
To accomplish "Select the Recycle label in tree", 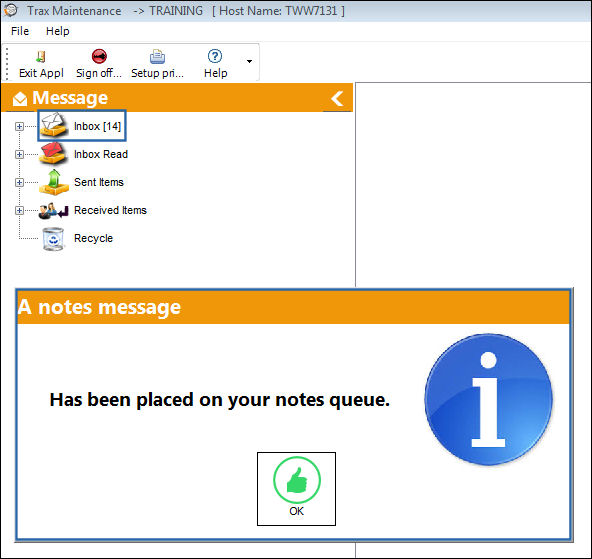I will pos(93,238).
